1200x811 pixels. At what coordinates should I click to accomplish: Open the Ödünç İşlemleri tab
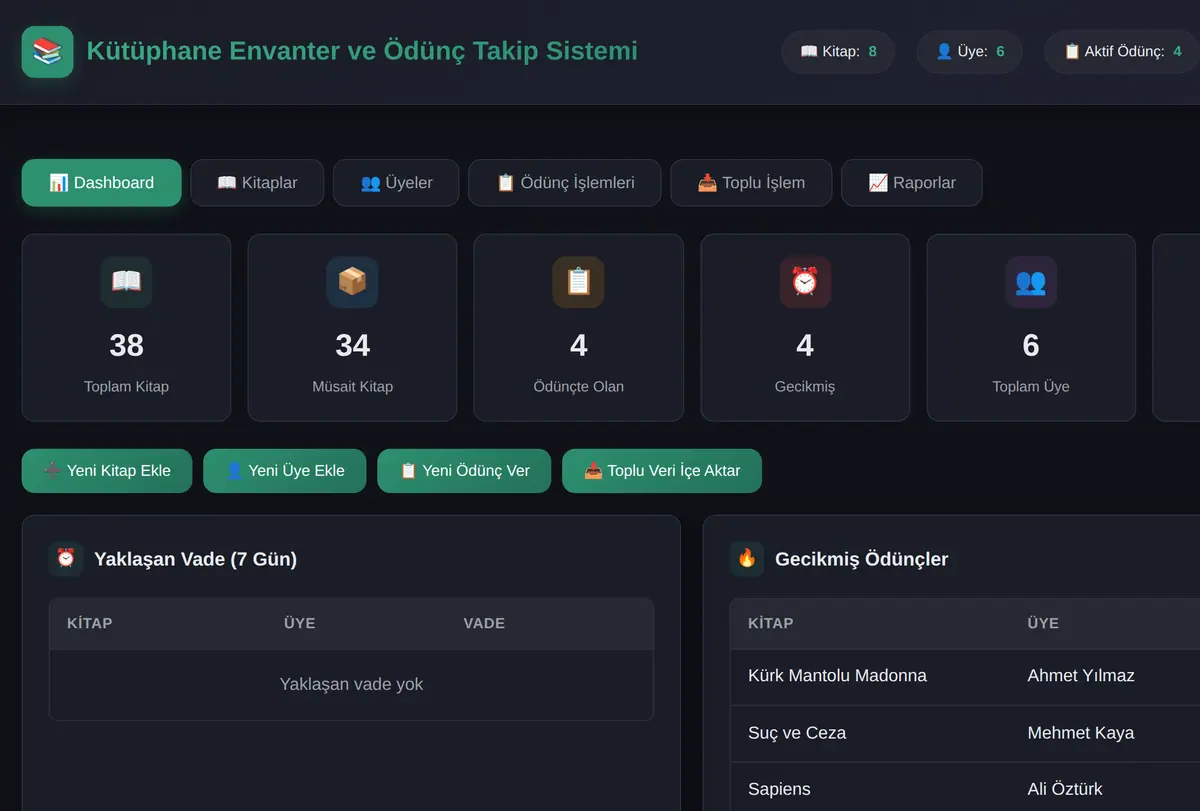pyautogui.click(x=565, y=183)
